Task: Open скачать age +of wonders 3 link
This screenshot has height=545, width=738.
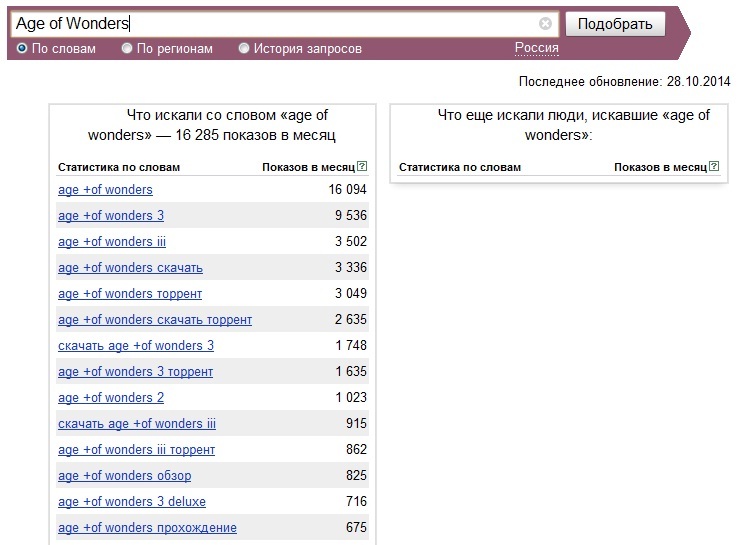Action: 136,345
